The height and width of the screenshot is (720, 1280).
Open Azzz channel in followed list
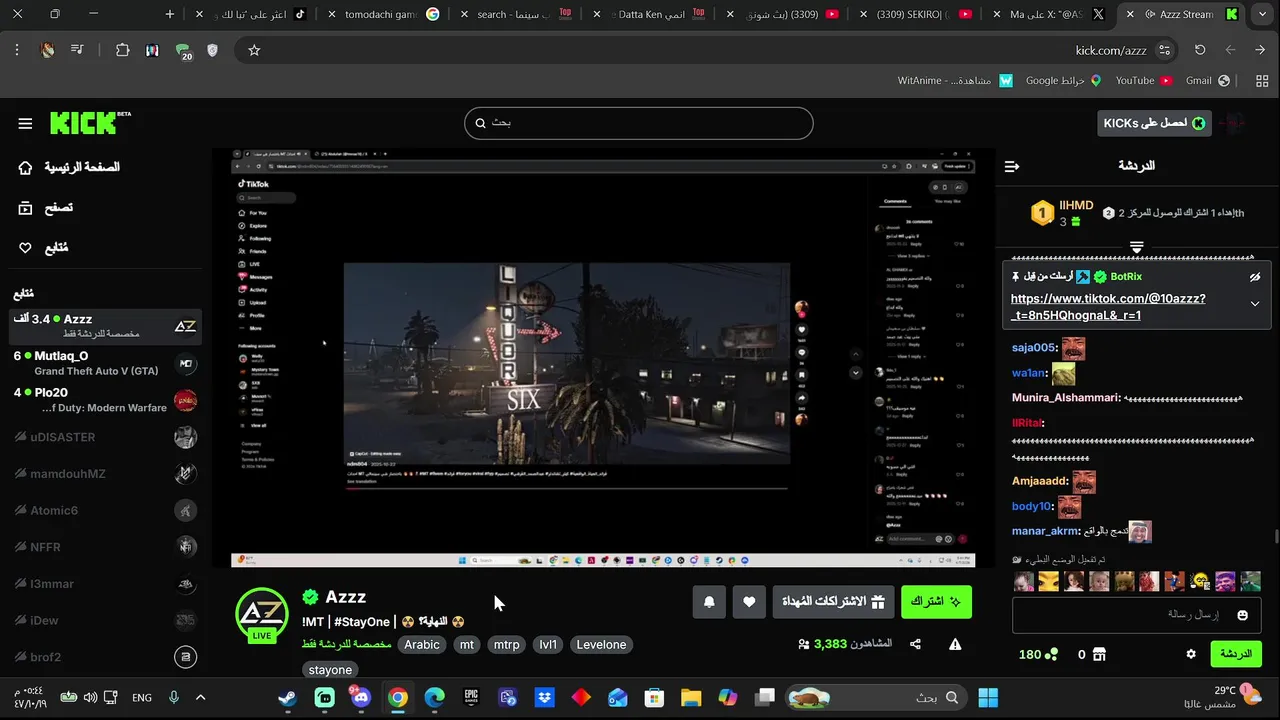tap(106, 326)
